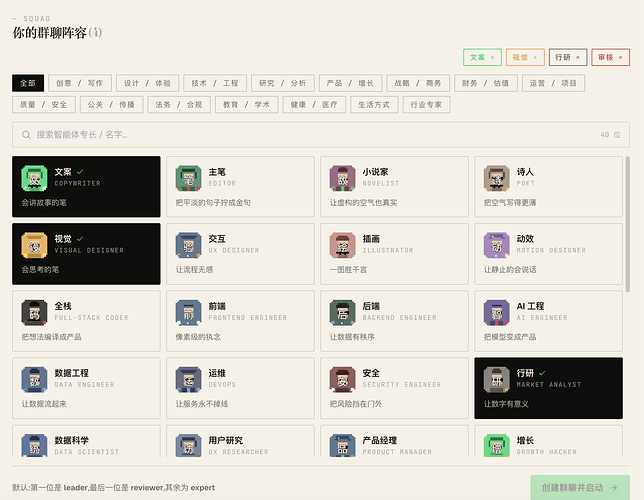644x500 pixels.
Task: Deselect the 视觉 Visual Designer checkmark
Action: pyautogui.click(x=80, y=239)
